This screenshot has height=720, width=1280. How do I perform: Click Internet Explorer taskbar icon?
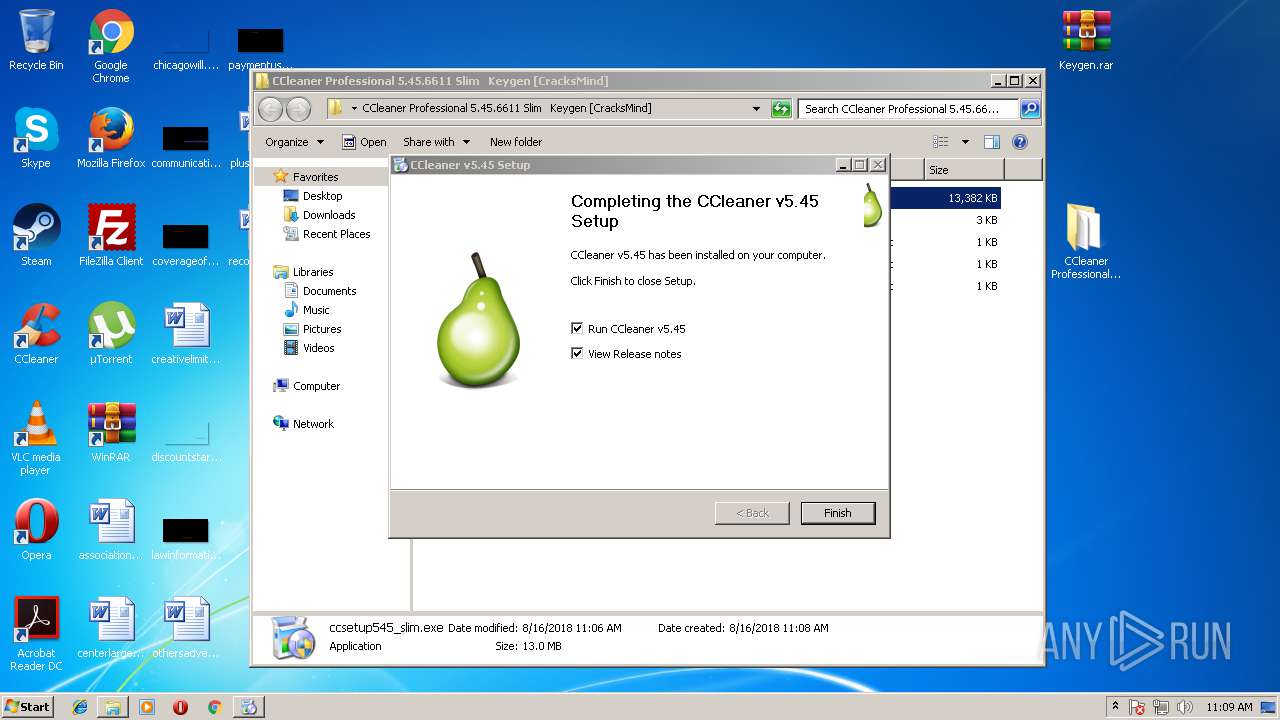click(80, 707)
